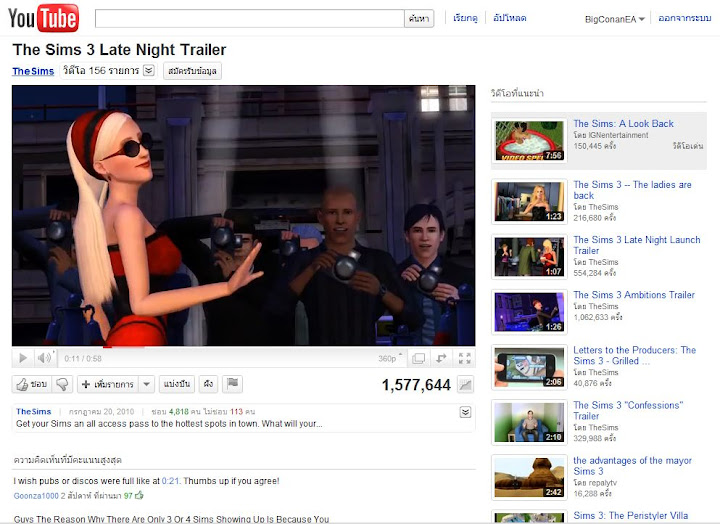Image resolution: width=720 pixels, height=524 pixels.
Task: Expand the 156 videos list dropdown
Action: [x=148, y=71]
